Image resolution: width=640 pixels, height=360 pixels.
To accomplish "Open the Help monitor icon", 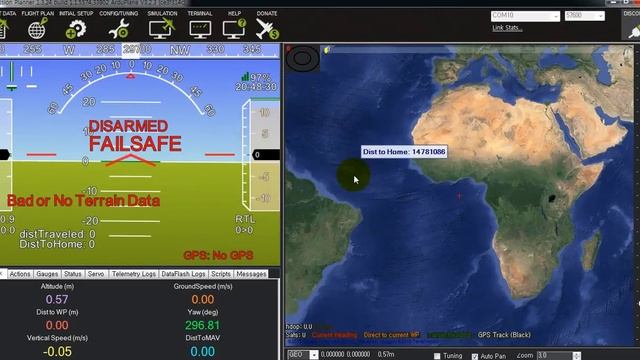I will (234, 29).
